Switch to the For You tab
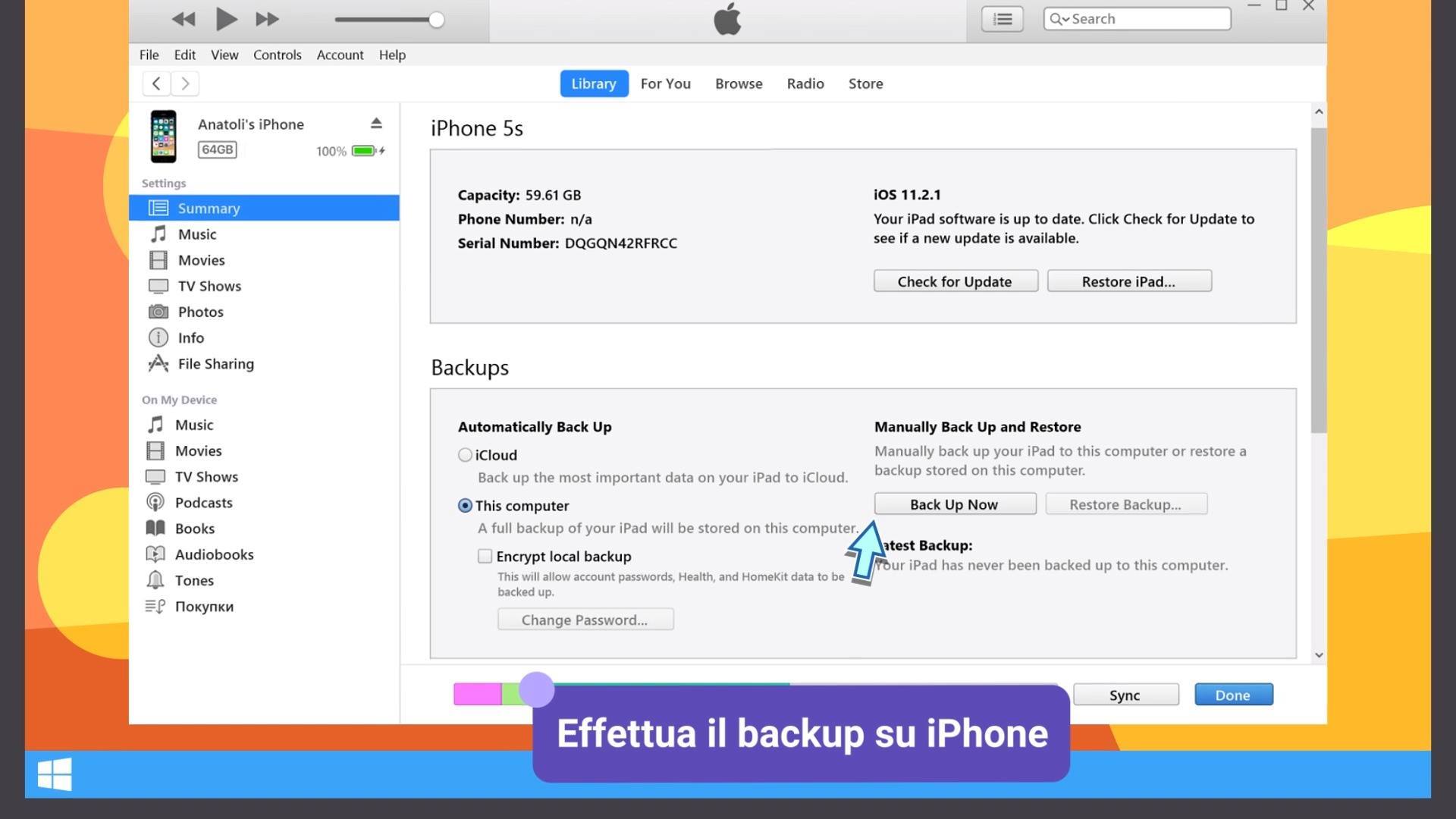1456x819 pixels. 666,83
